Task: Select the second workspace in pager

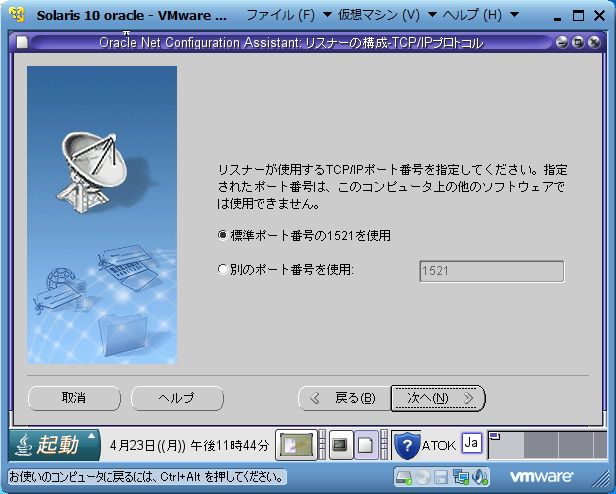Action: click(541, 445)
